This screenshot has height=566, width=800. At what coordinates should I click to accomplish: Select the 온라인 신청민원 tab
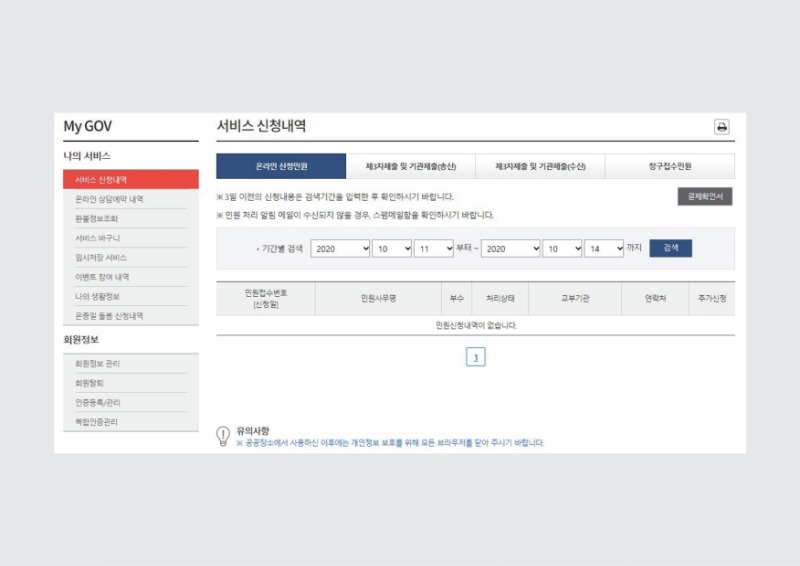(281, 166)
